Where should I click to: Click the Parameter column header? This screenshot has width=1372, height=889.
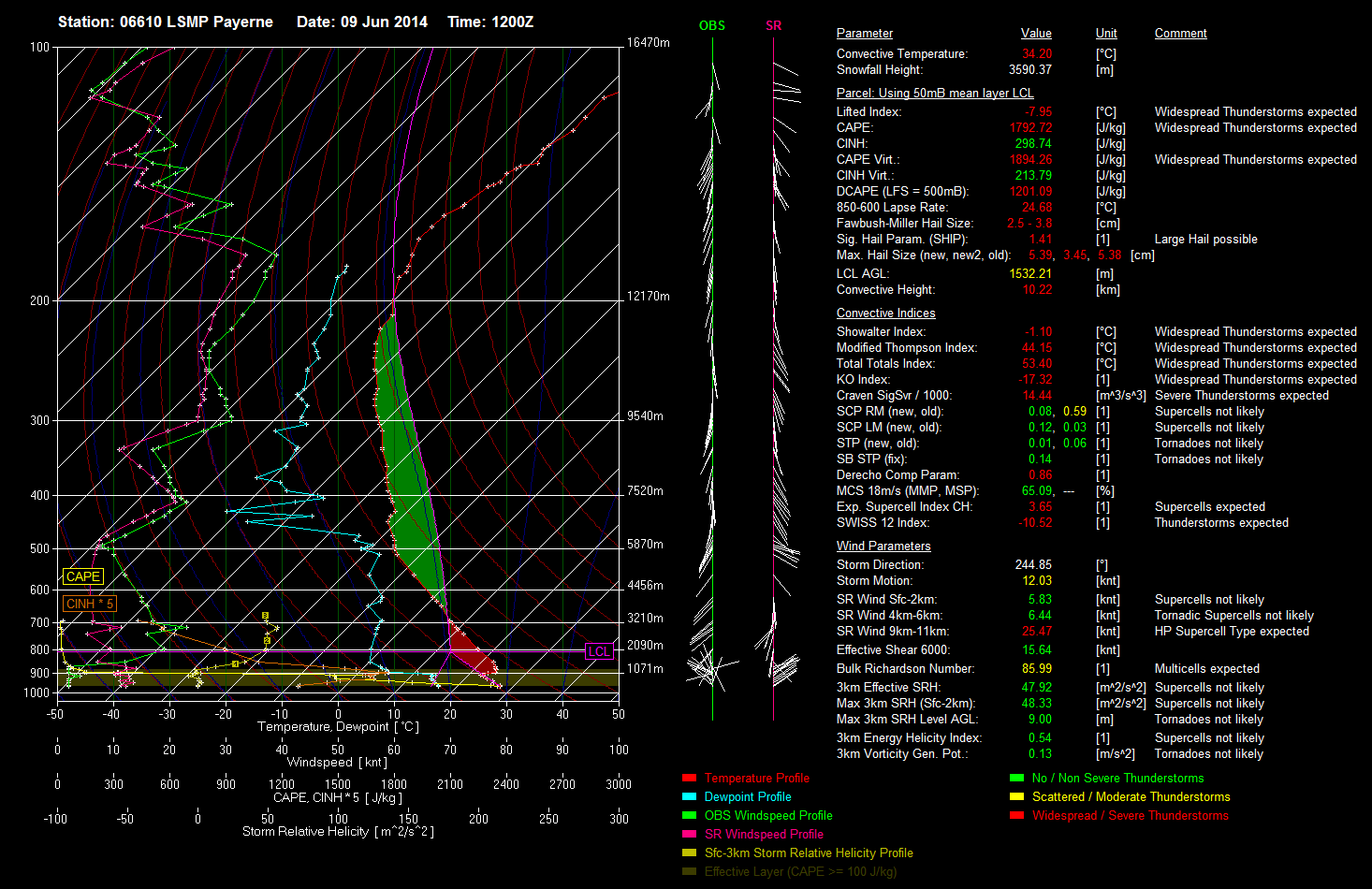[864, 34]
